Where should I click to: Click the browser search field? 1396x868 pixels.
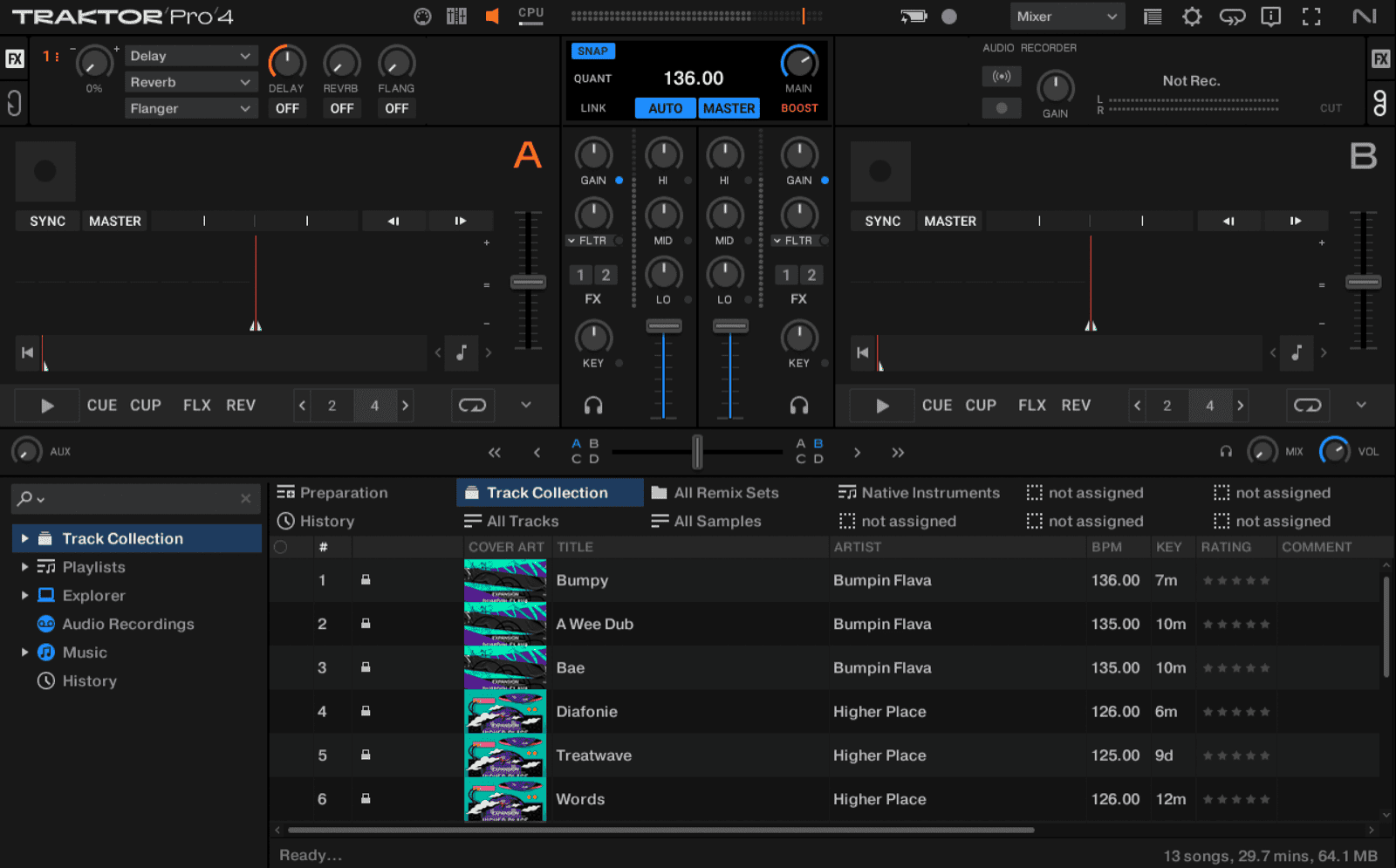point(135,498)
